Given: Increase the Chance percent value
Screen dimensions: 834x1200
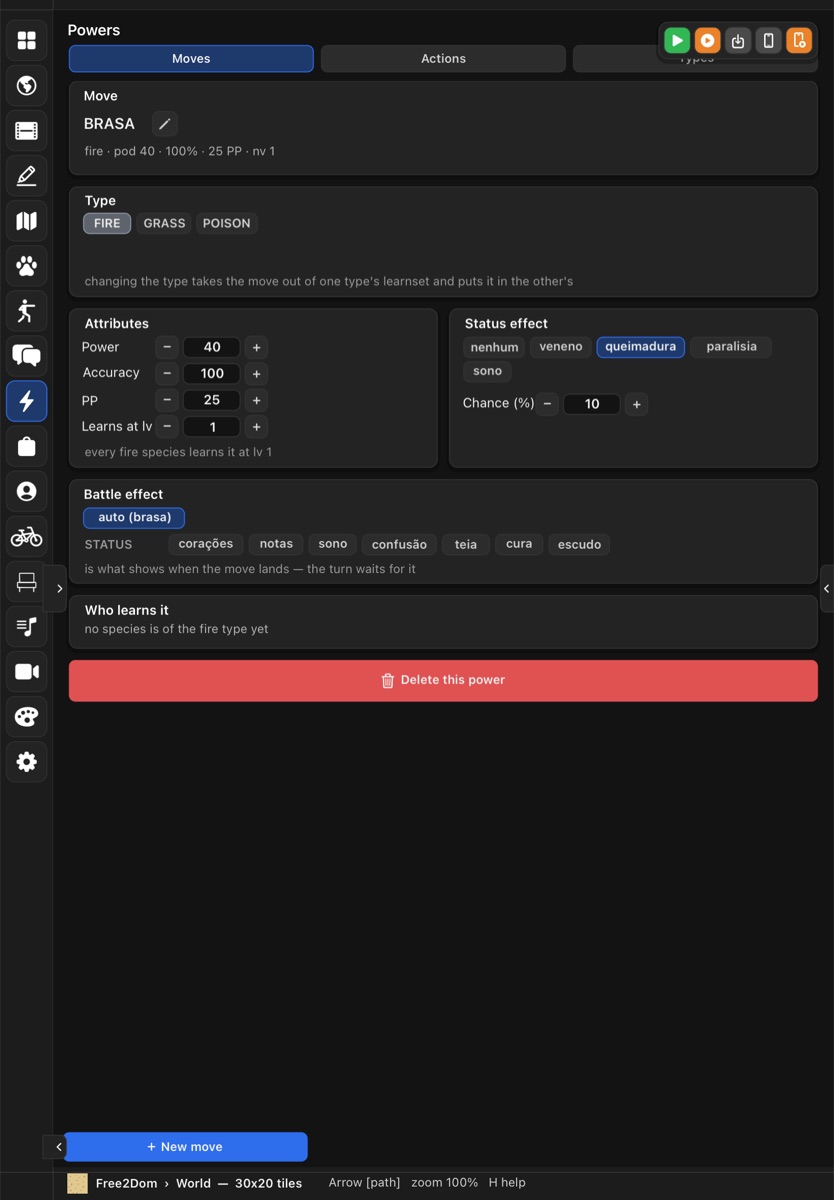Looking at the screenshot, I should coord(637,404).
